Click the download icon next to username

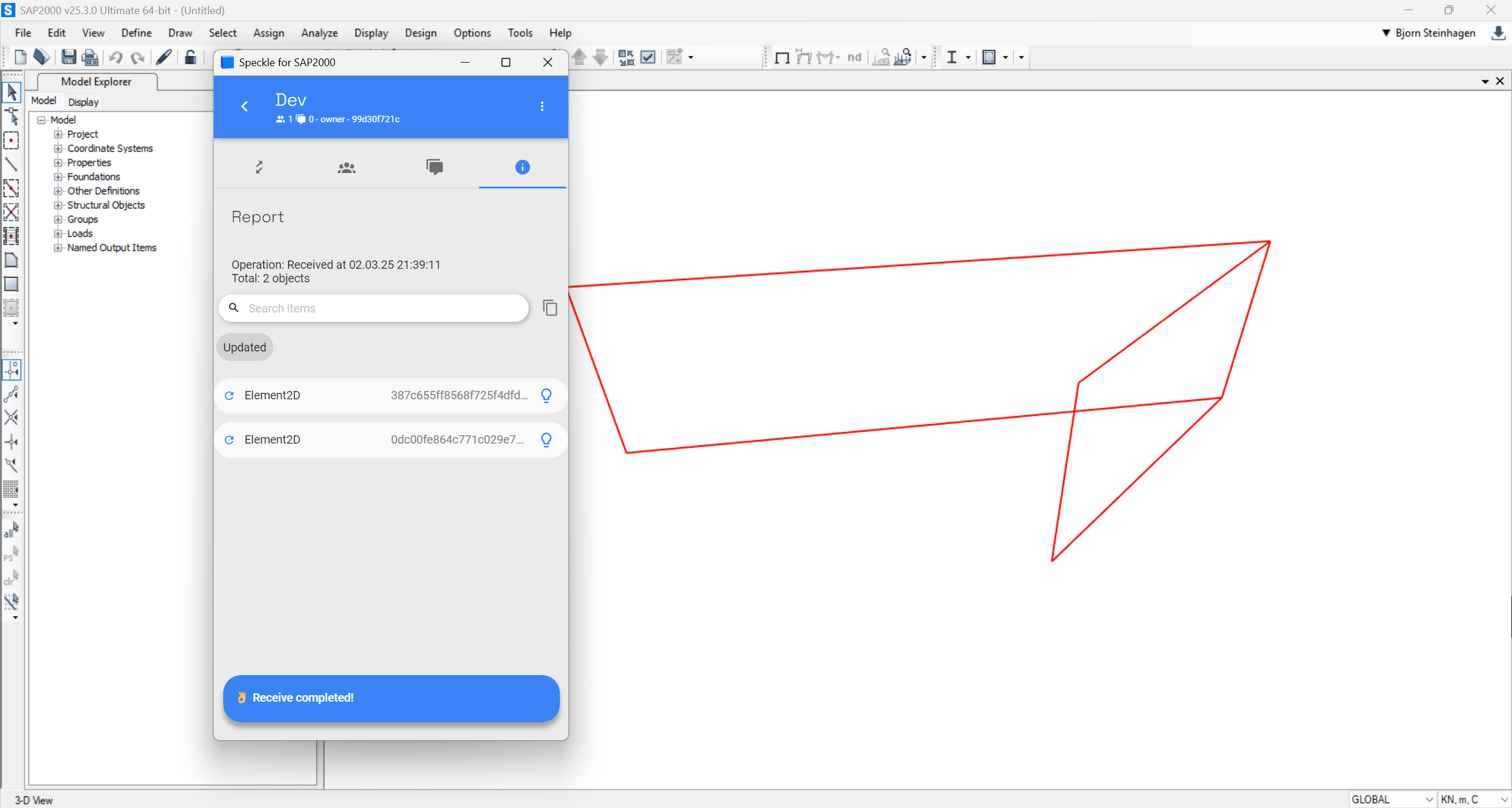[1498, 33]
